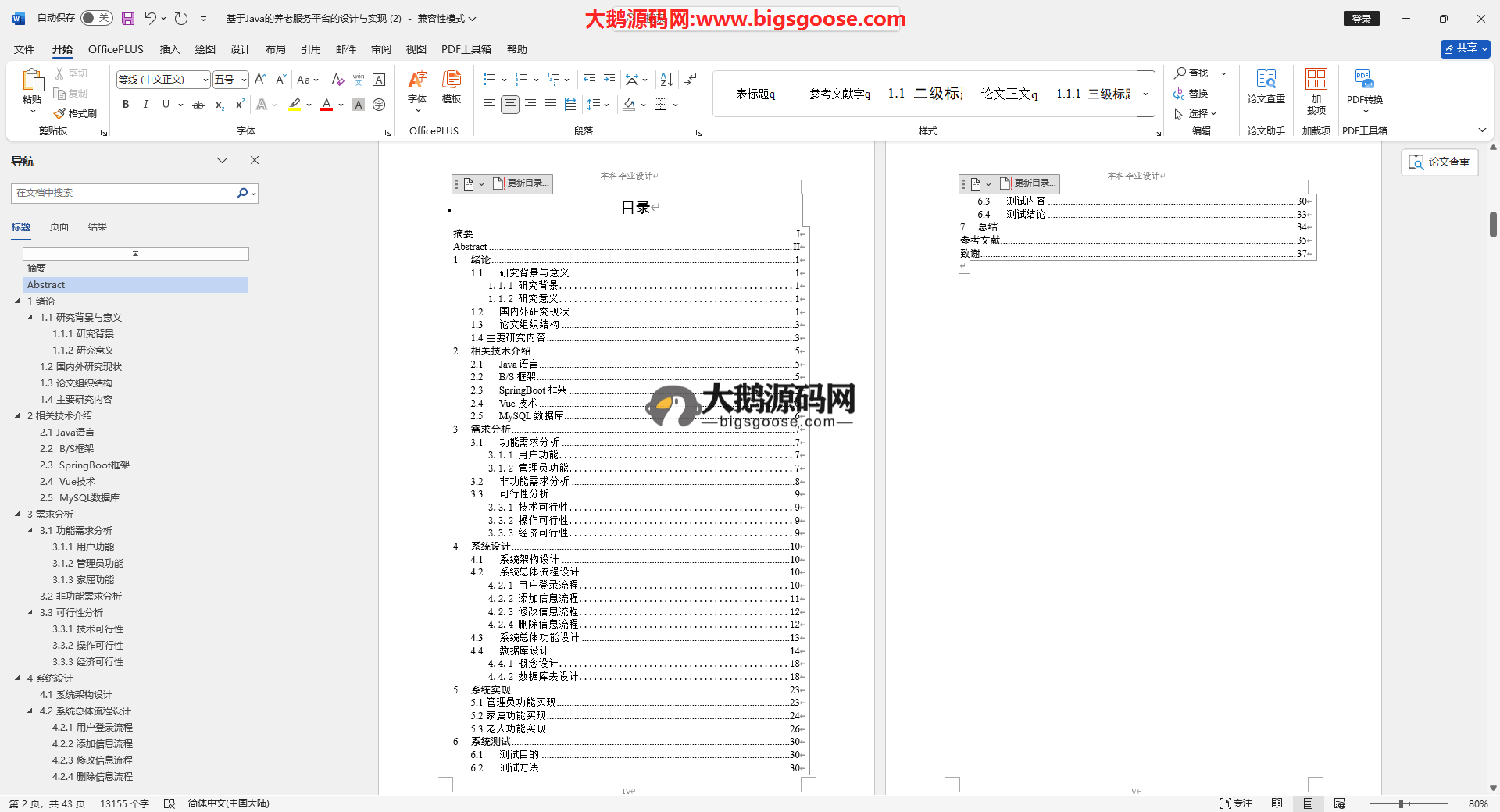Click the bullet list icon
Image resolution: width=1500 pixels, height=812 pixels.
coord(489,80)
